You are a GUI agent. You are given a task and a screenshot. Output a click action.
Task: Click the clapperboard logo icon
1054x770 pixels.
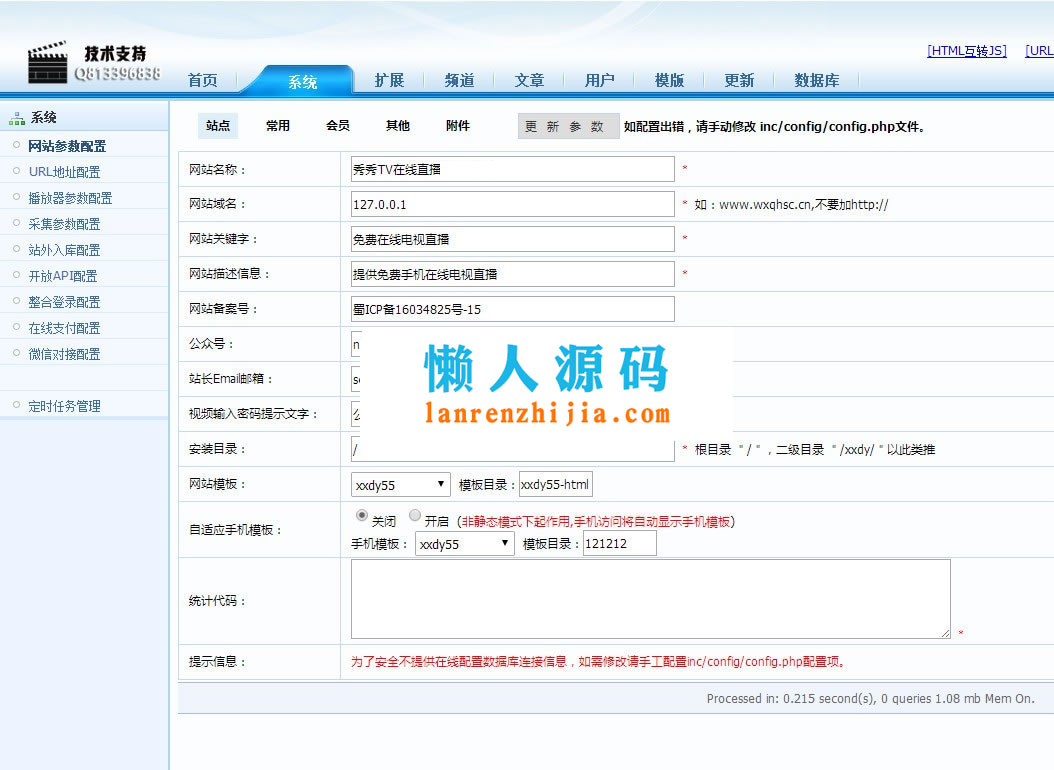(x=47, y=63)
